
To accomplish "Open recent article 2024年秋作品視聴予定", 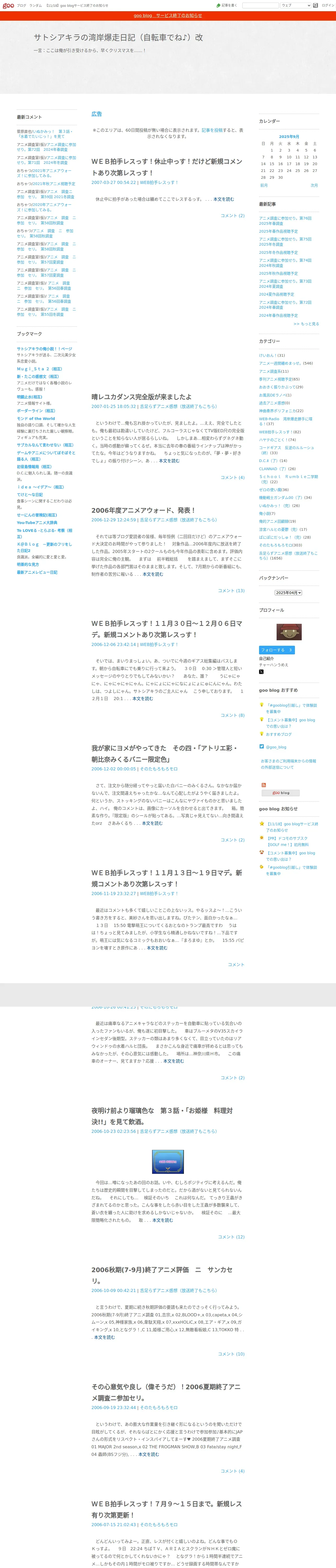I will coord(279,273).
